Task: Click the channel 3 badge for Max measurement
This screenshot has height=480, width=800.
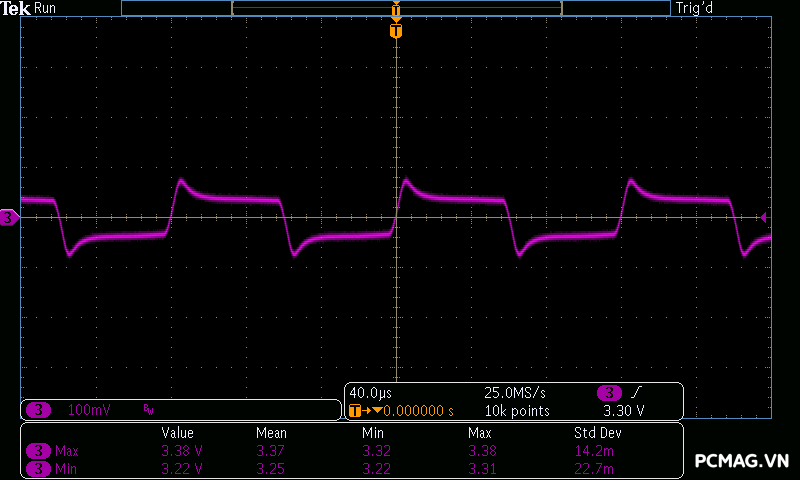Action: (39, 451)
